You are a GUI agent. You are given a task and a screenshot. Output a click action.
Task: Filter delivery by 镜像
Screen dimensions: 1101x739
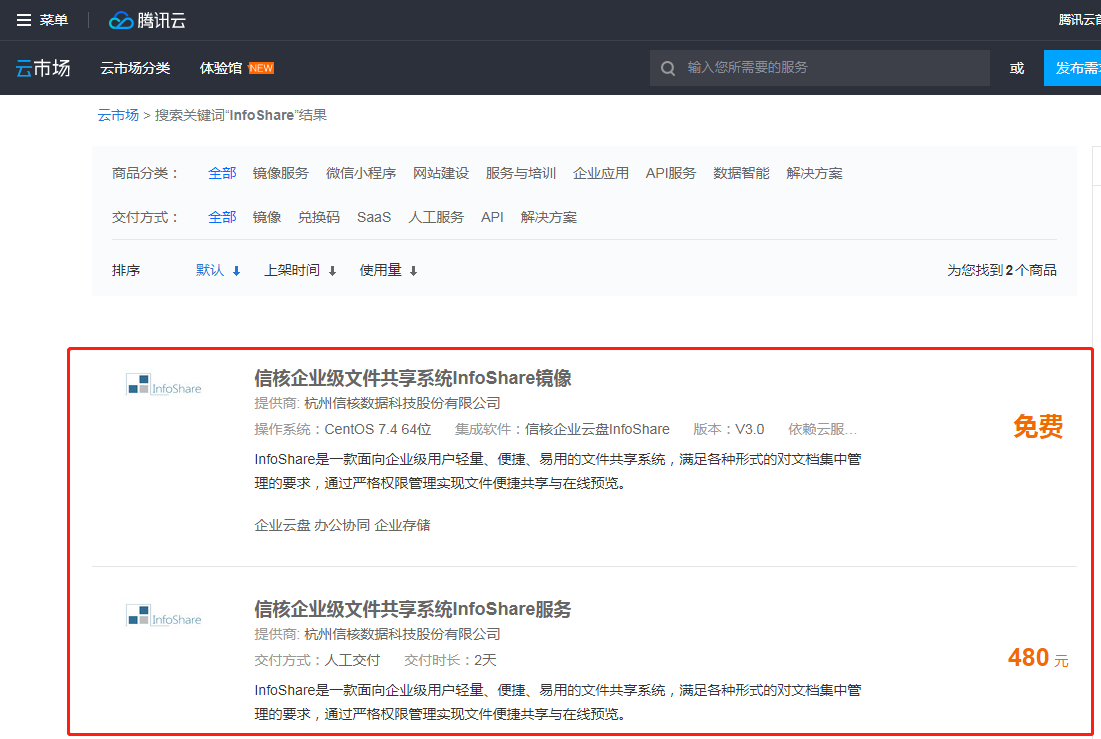pyautogui.click(x=267, y=218)
